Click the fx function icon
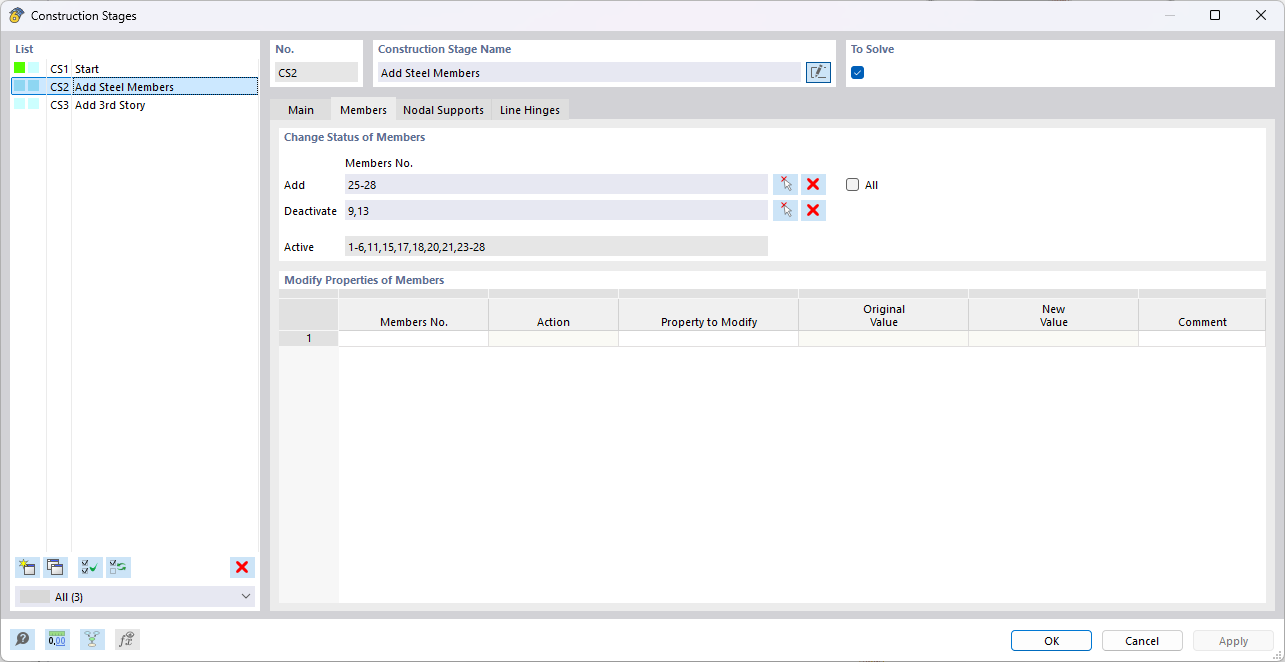 point(127,639)
